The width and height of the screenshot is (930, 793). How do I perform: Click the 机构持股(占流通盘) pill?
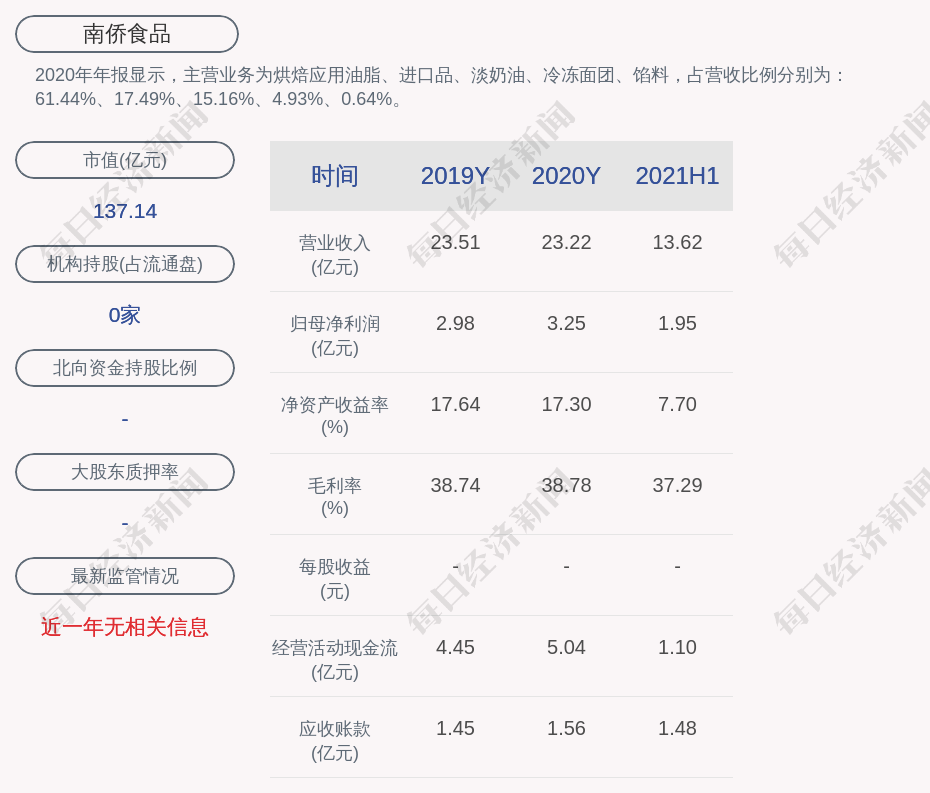[125, 264]
